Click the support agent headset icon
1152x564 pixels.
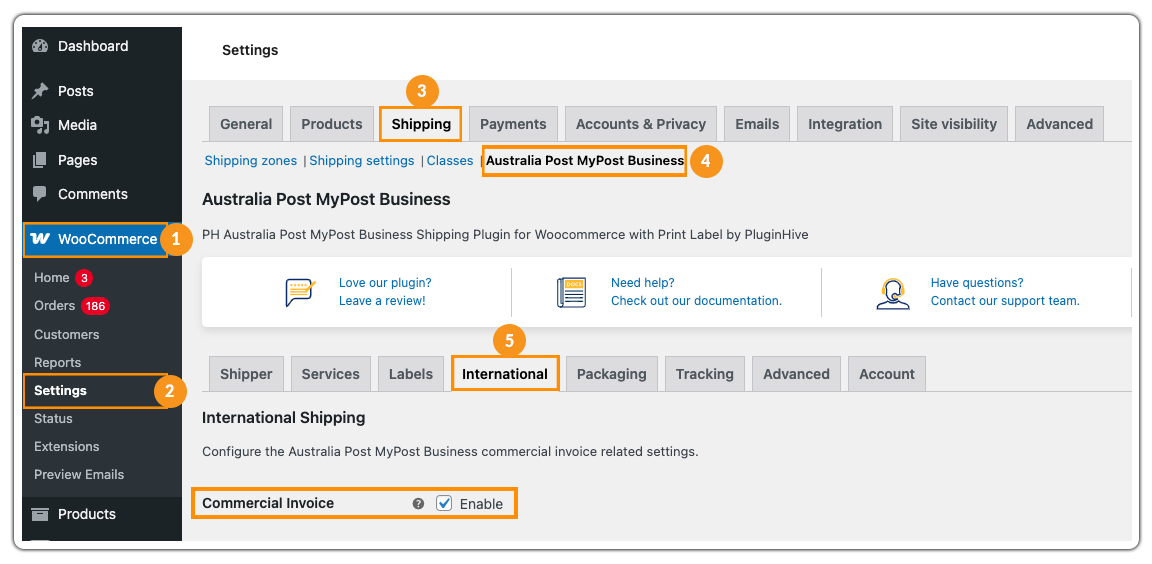[893, 294]
